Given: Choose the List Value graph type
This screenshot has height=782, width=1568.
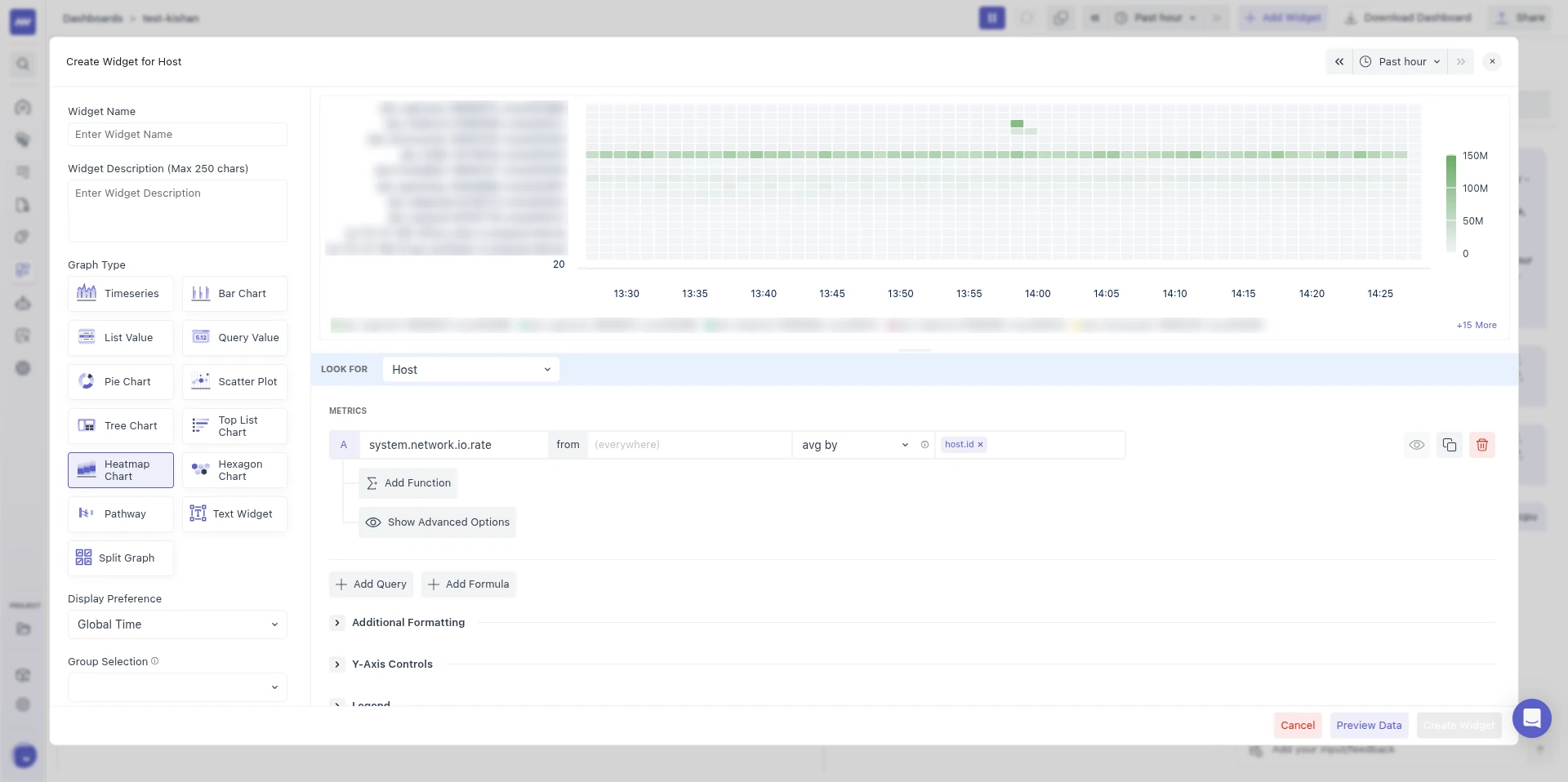Looking at the screenshot, I should pyautogui.click(x=120, y=338).
